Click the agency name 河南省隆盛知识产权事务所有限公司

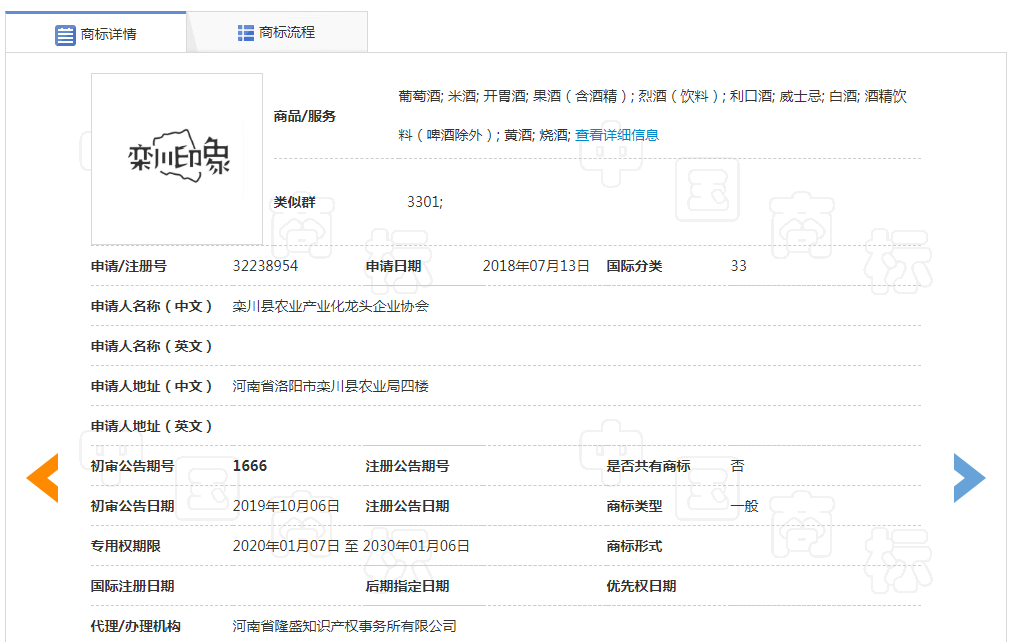(x=345, y=626)
